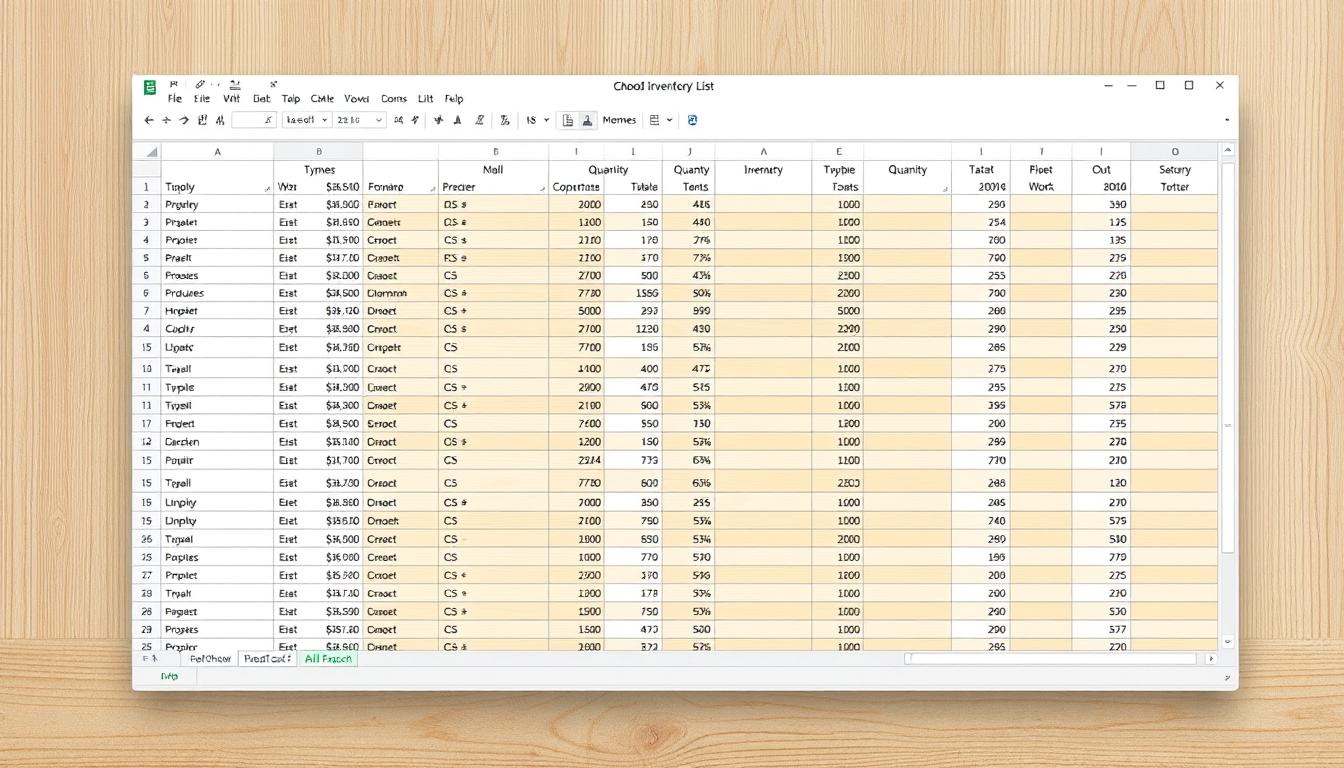Open the Vovel menu
Screen dimensions: 1344x768
pyautogui.click(x=357, y=99)
